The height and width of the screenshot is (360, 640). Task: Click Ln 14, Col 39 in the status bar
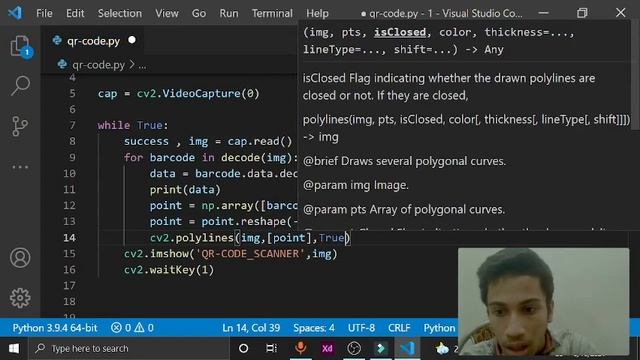(251, 328)
